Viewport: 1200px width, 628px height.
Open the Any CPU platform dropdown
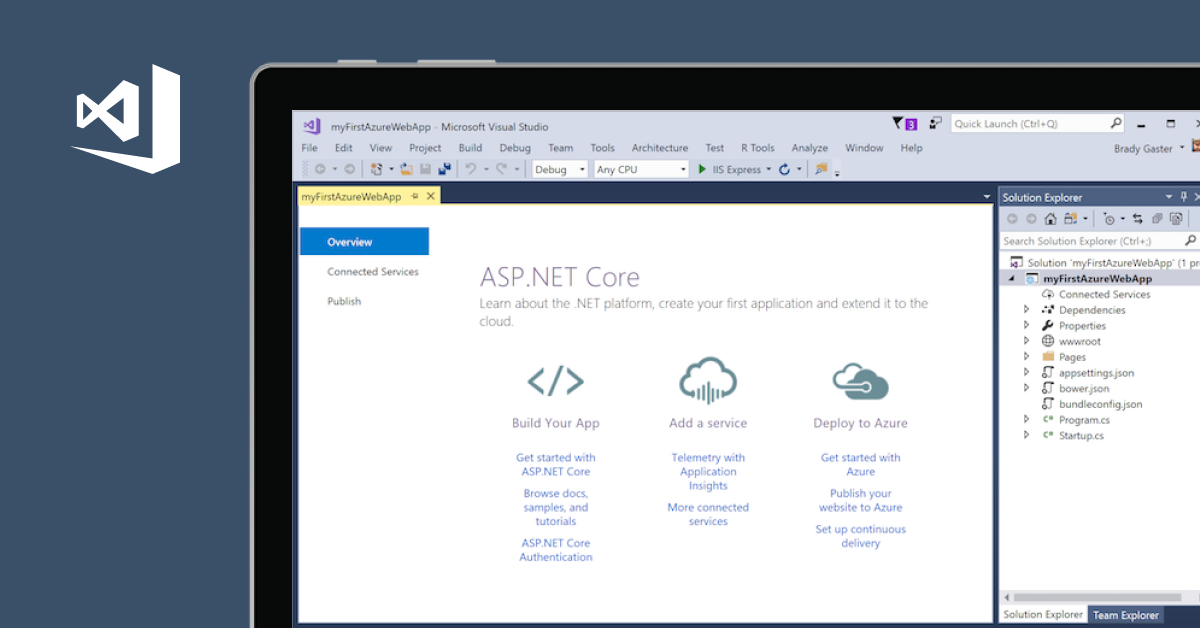(641, 170)
